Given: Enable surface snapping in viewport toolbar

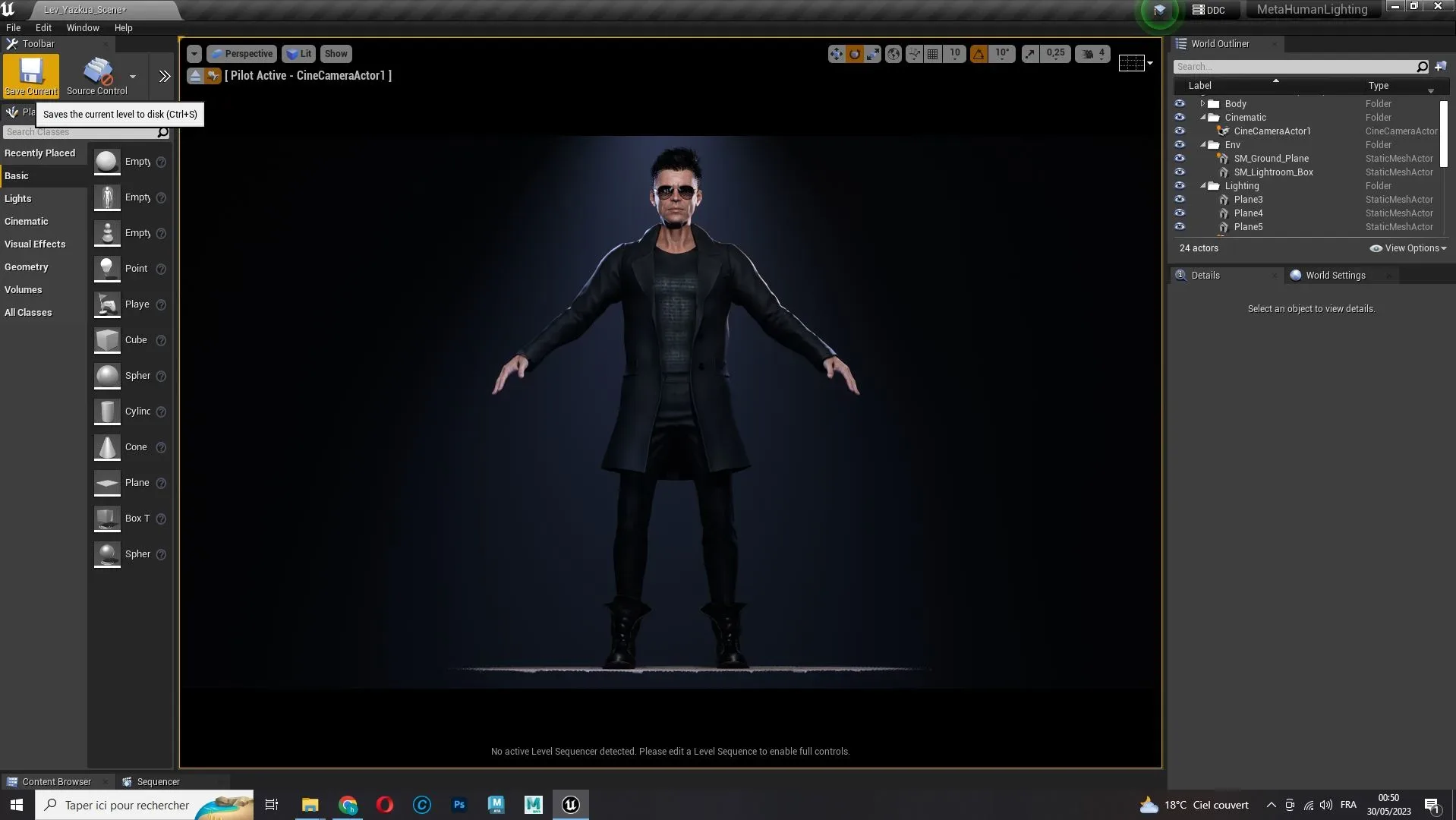Looking at the screenshot, I should pyautogui.click(x=915, y=53).
